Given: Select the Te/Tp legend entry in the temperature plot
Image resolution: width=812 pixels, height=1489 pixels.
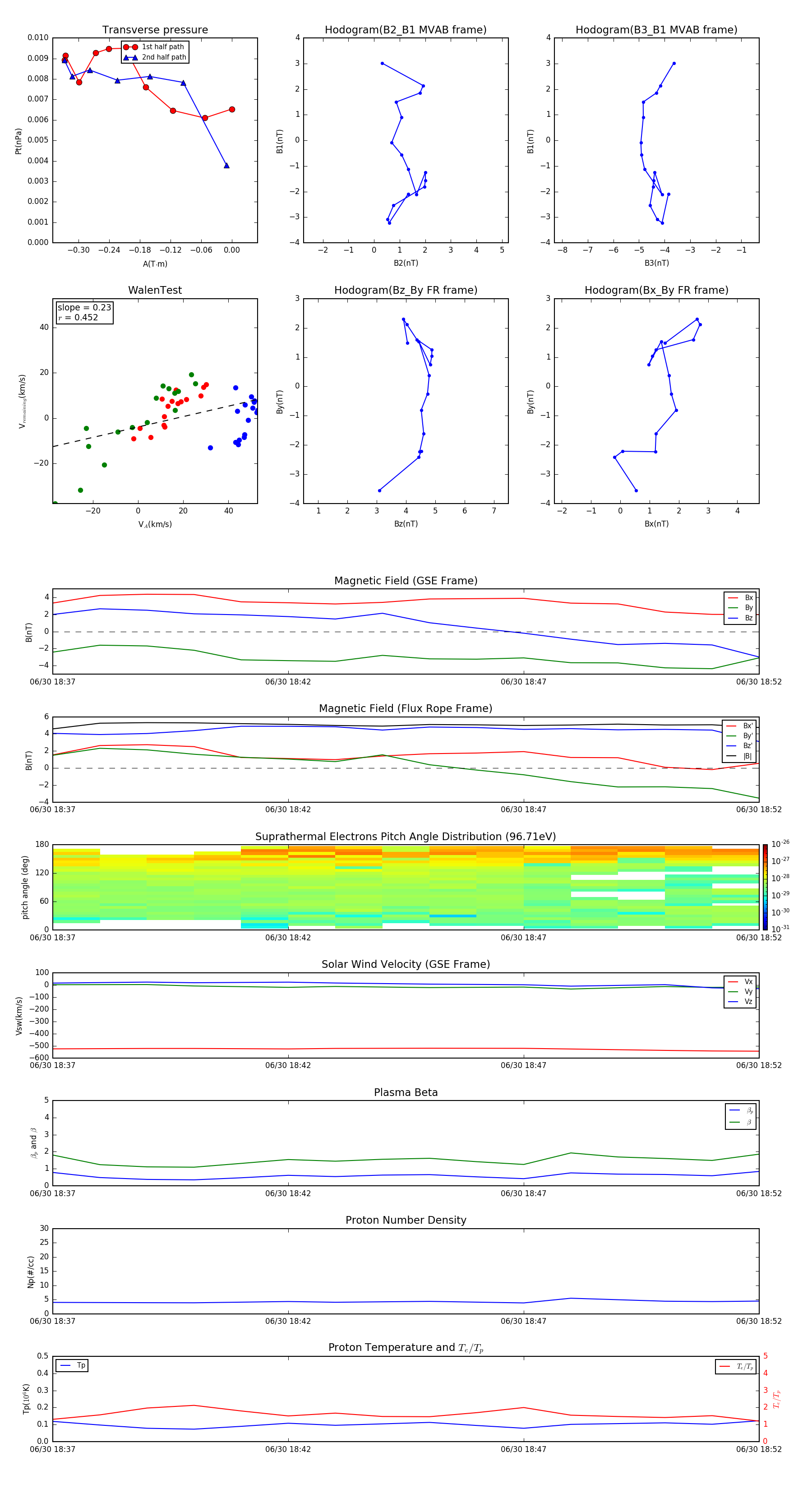Looking at the screenshot, I should (x=737, y=1366).
